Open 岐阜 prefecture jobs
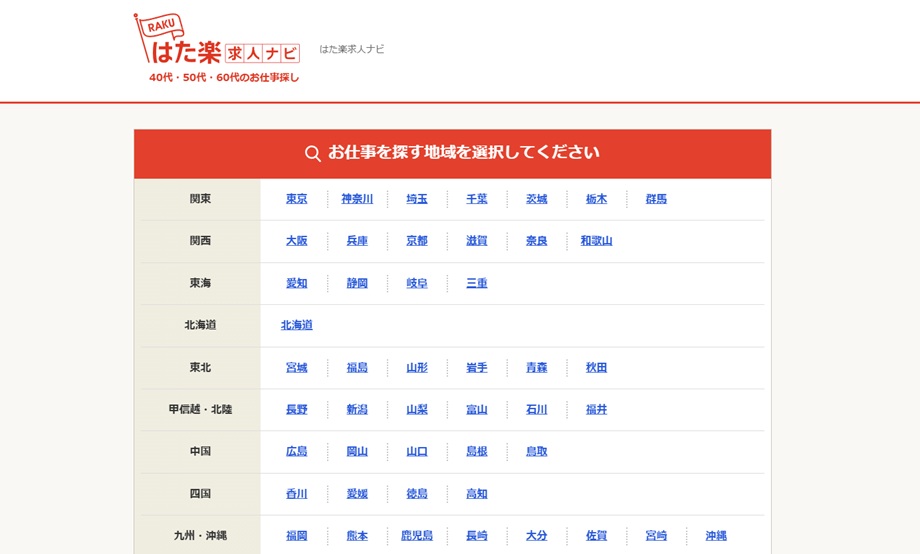920x554 pixels. (x=417, y=283)
